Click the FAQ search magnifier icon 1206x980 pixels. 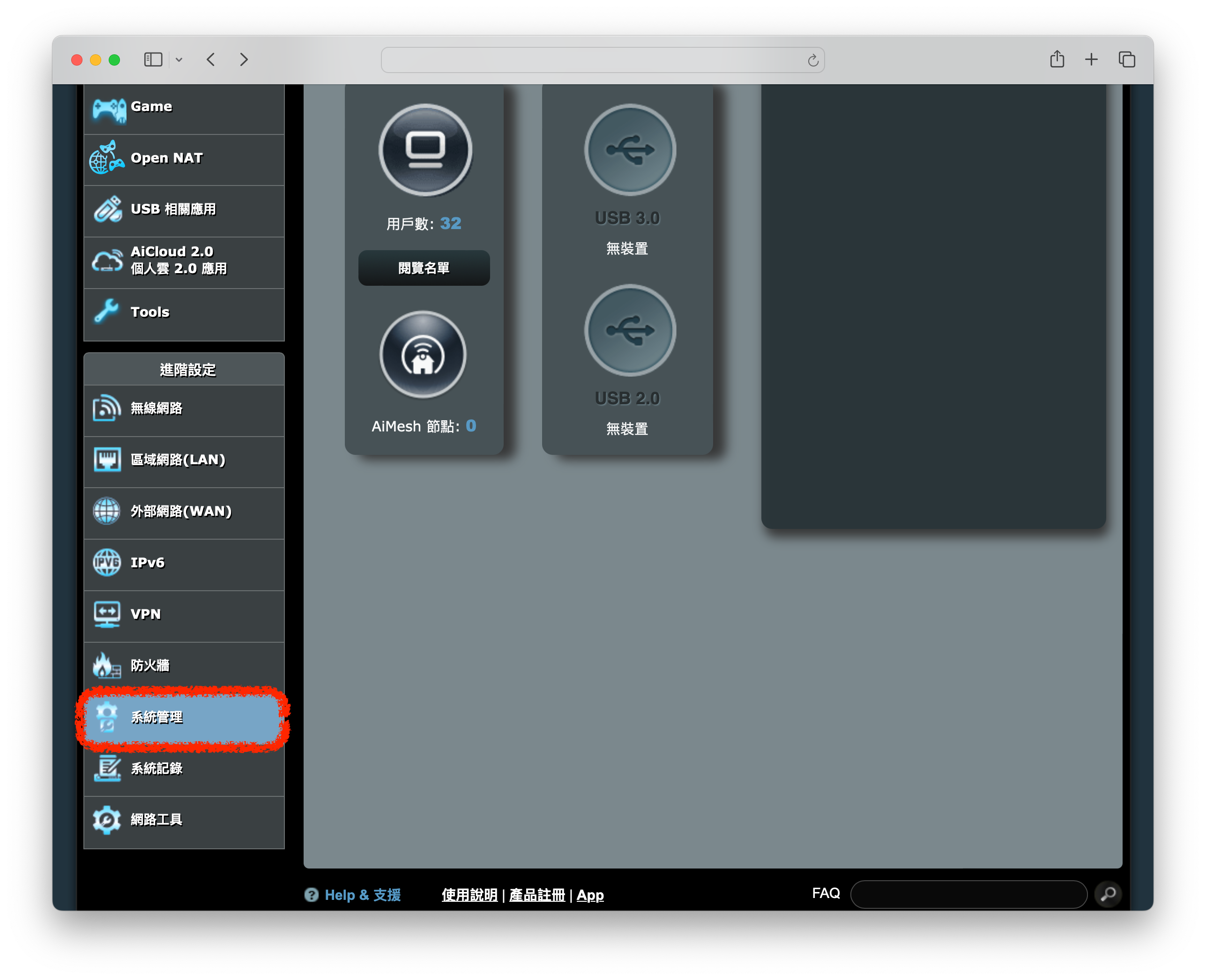point(1108,894)
